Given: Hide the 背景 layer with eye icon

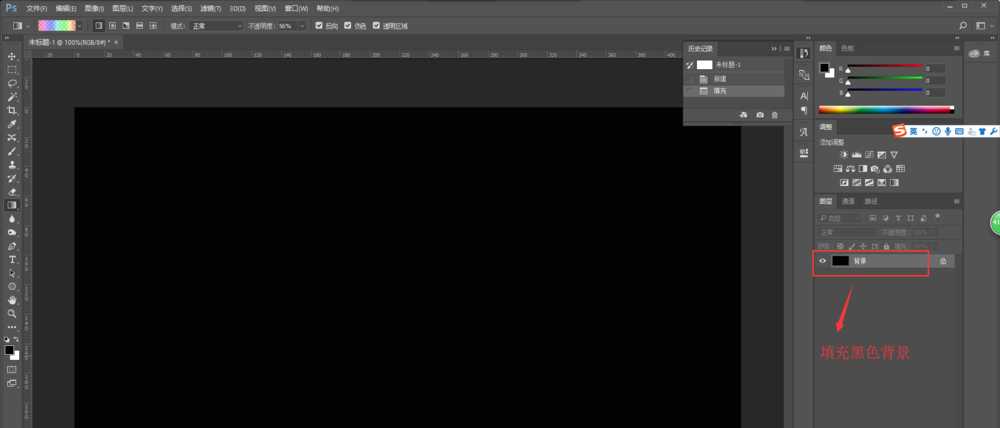Looking at the screenshot, I should coord(822,261).
